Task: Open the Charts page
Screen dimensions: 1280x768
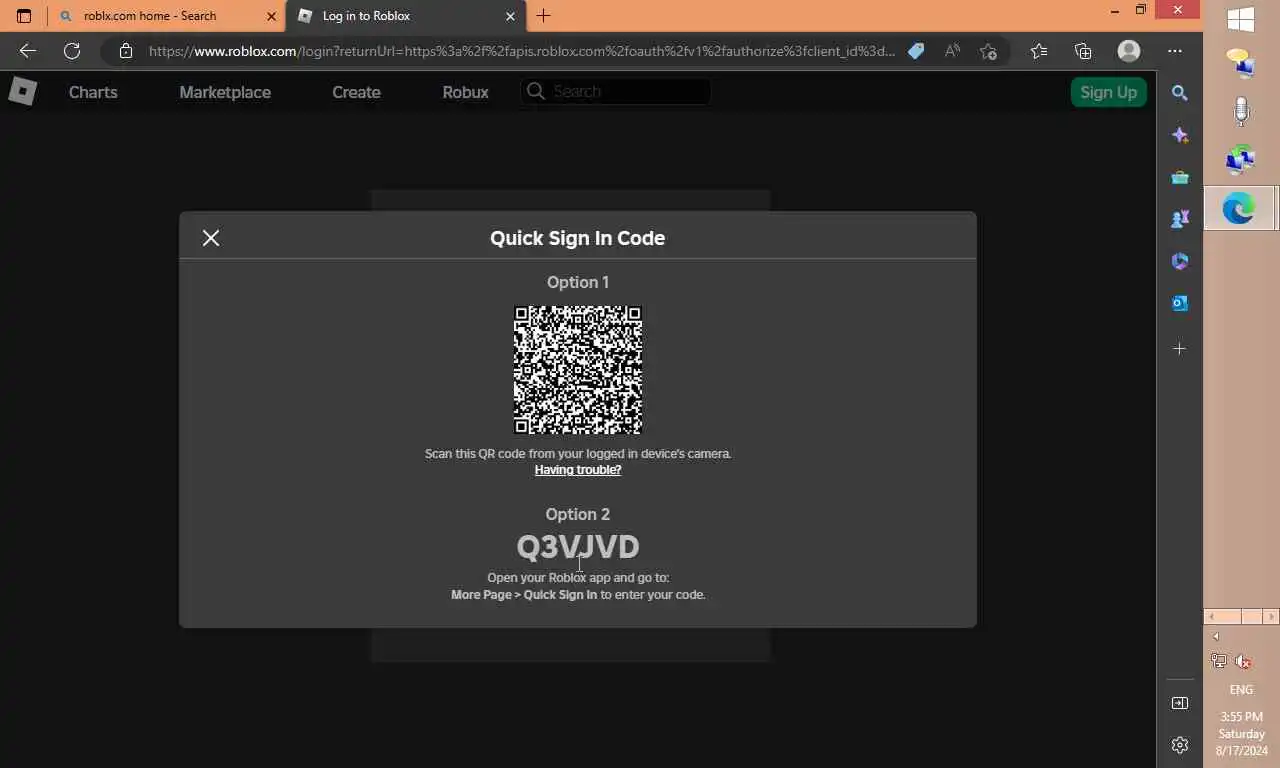Action: pyautogui.click(x=93, y=92)
